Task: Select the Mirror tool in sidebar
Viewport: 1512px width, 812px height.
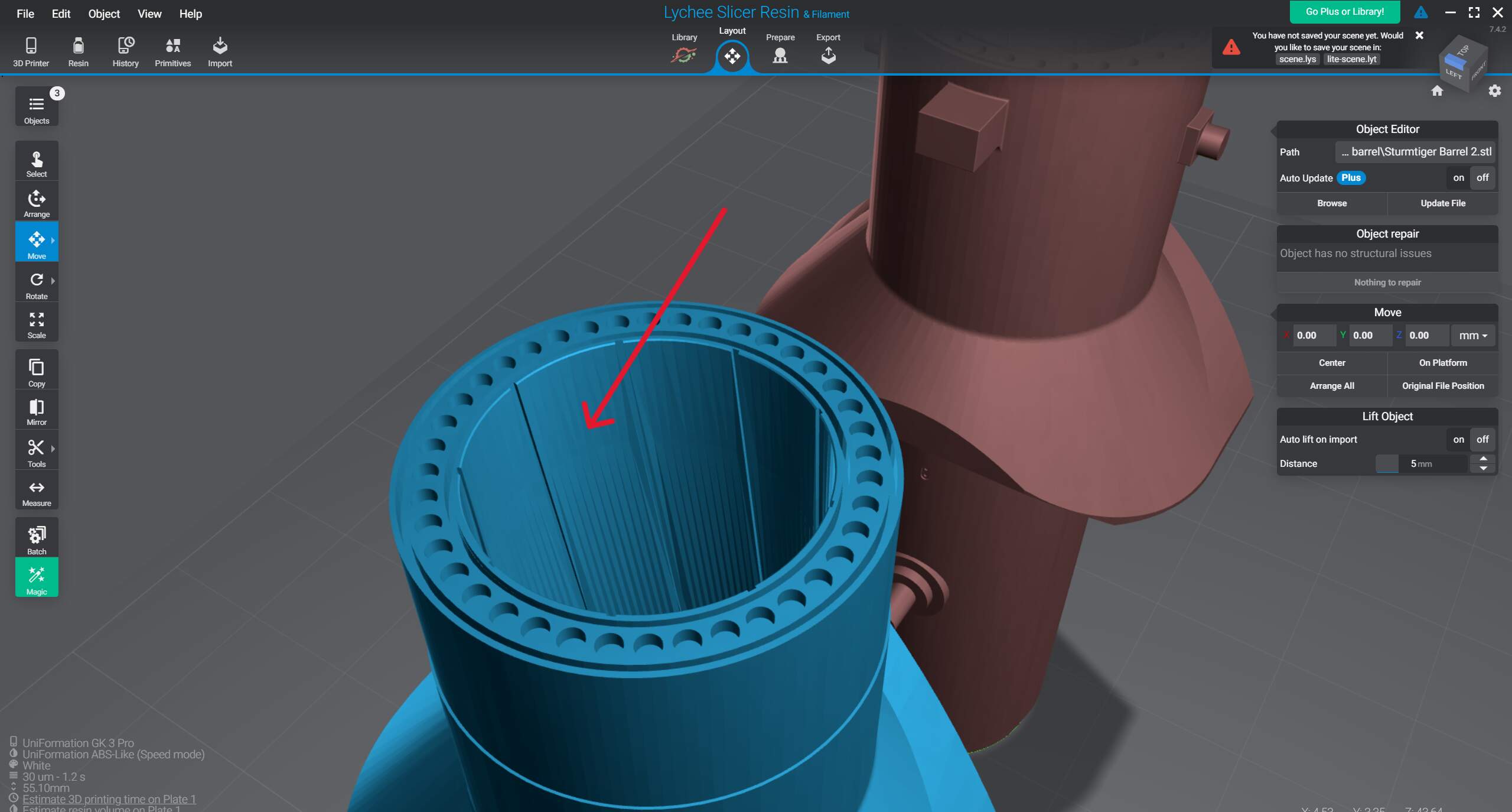Action: coord(37,411)
